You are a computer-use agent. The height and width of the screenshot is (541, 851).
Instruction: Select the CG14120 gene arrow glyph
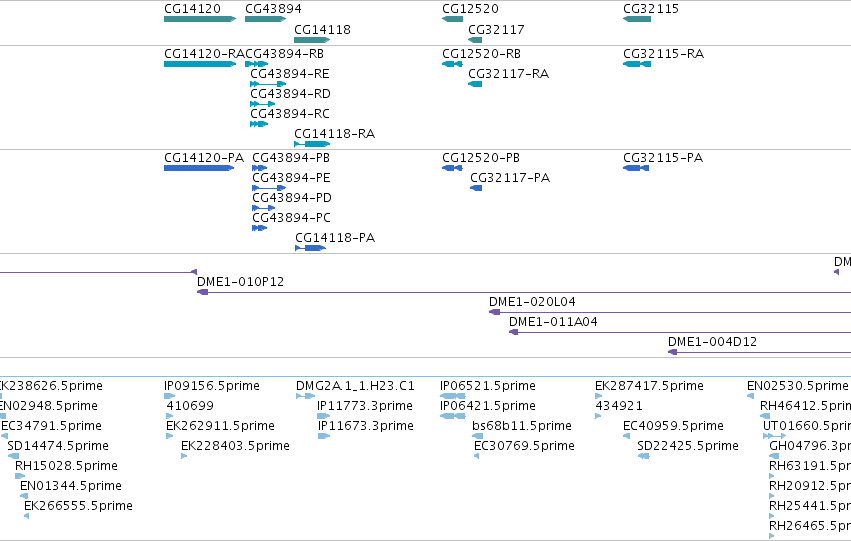pos(200,19)
